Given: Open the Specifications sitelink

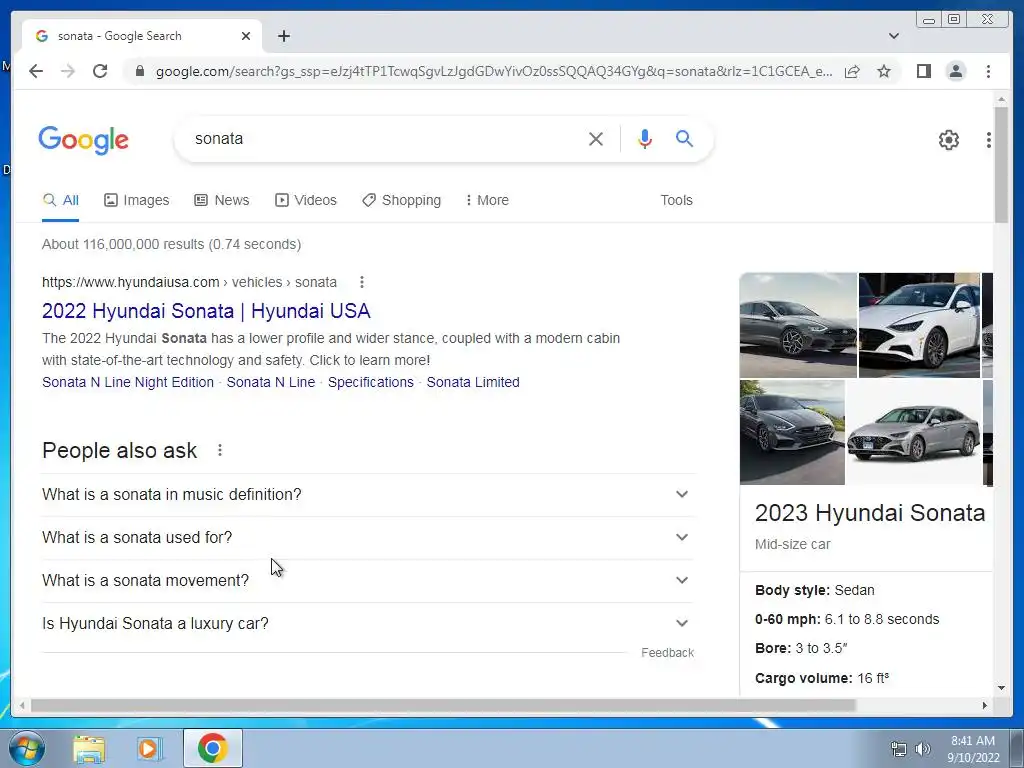Looking at the screenshot, I should tap(370, 382).
